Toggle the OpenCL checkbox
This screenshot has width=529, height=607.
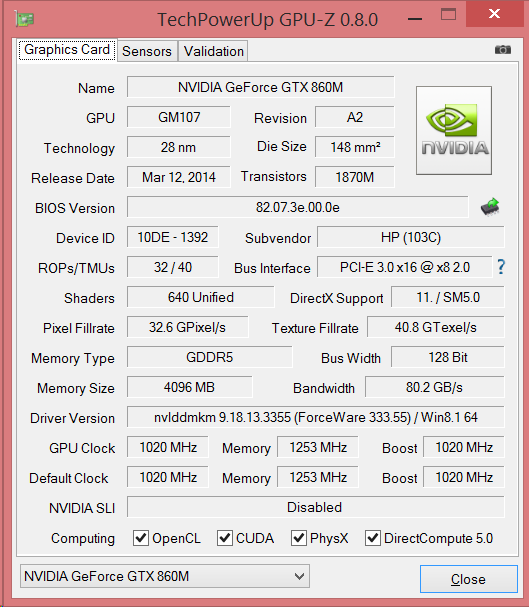[141, 538]
